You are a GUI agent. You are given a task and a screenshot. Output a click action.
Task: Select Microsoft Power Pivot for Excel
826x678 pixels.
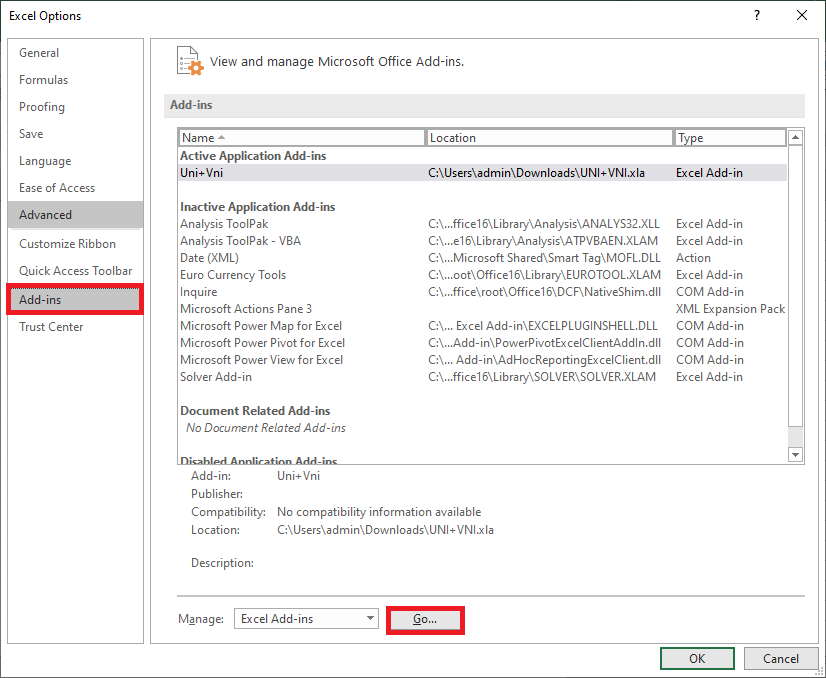(x=483, y=342)
